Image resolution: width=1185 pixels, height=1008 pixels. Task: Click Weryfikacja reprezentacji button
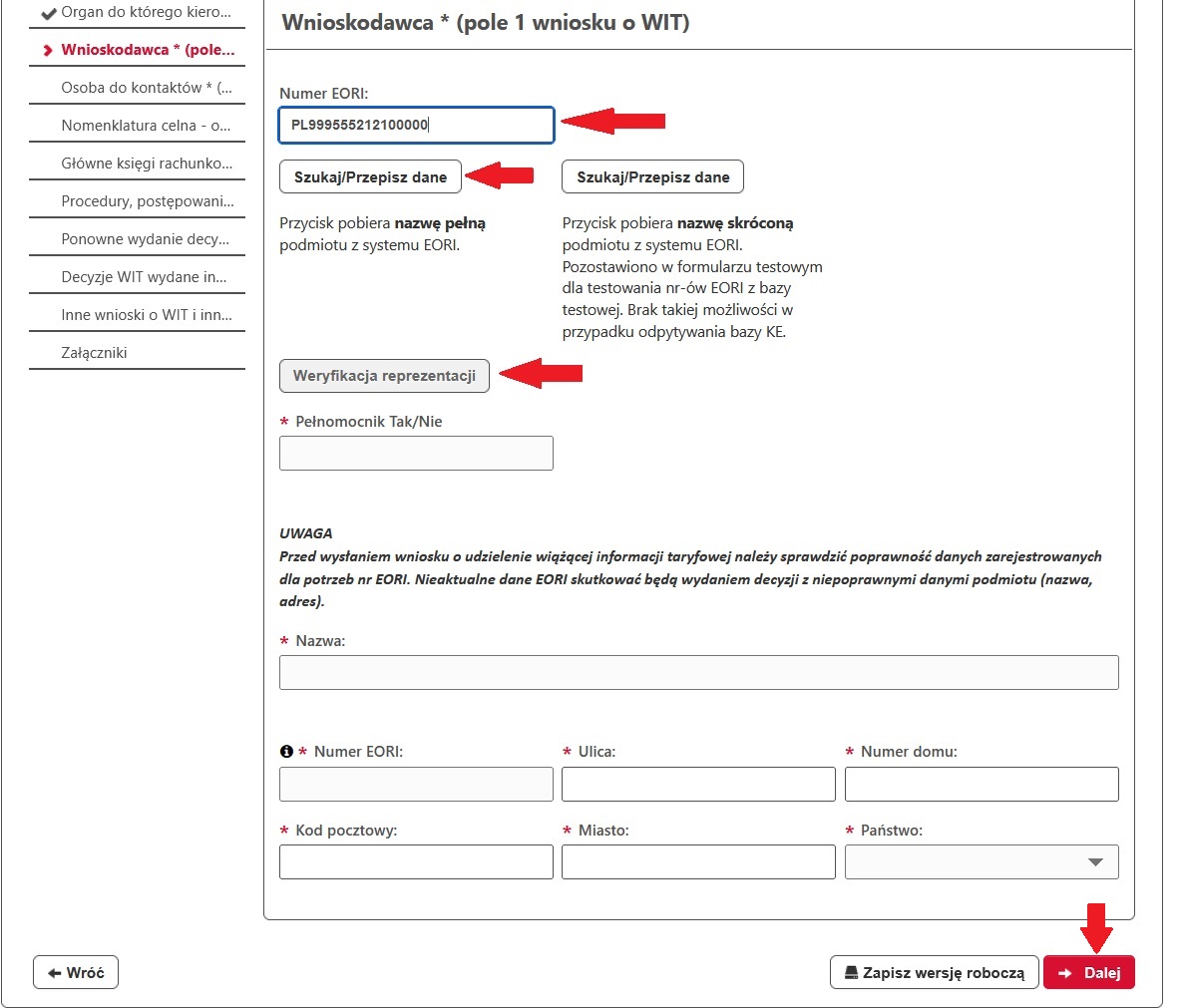point(384,376)
